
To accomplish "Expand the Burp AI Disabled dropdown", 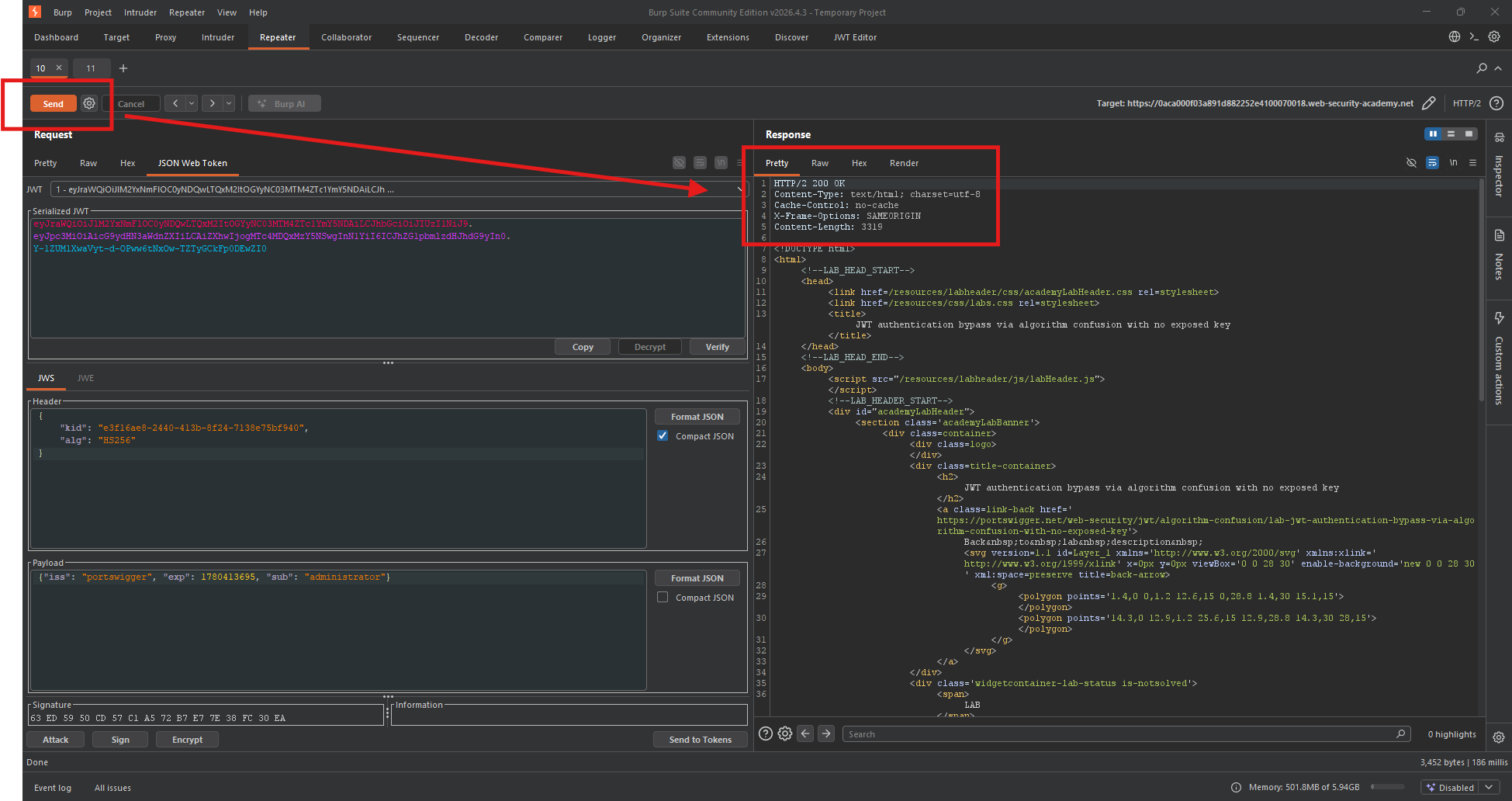I will point(1489,787).
